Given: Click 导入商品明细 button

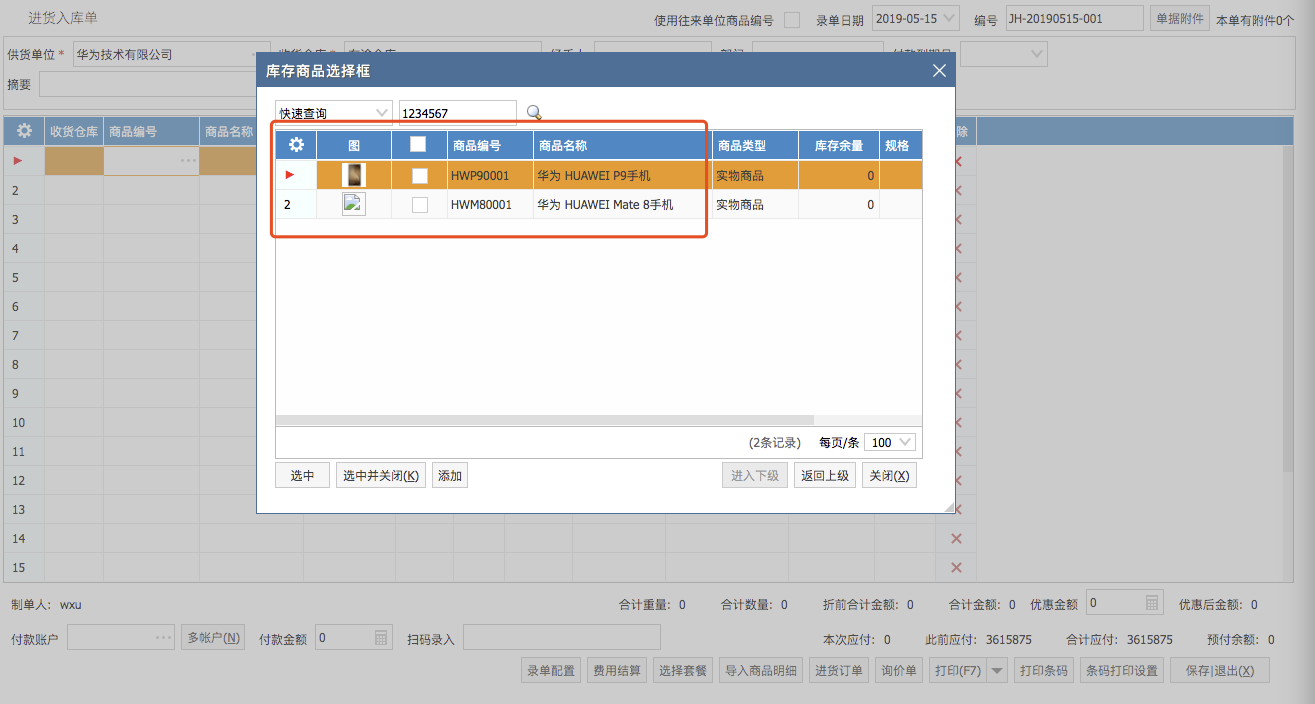Looking at the screenshot, I should tap(761, 671).
